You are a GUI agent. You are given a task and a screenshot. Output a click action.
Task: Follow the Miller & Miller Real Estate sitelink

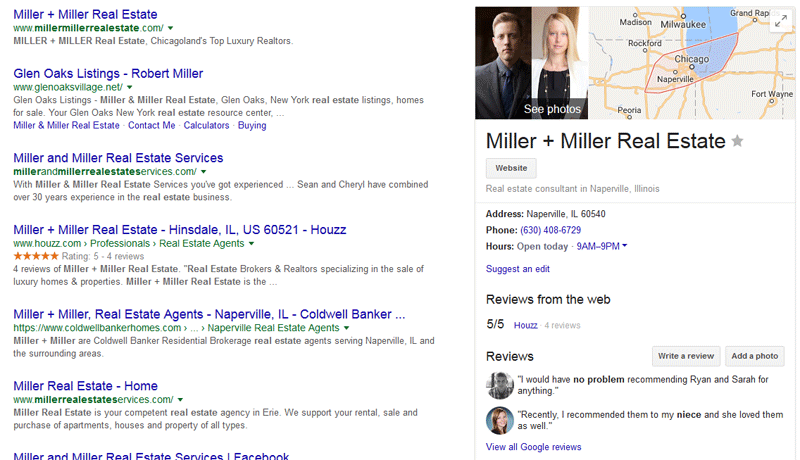click(x=66, y=125)
